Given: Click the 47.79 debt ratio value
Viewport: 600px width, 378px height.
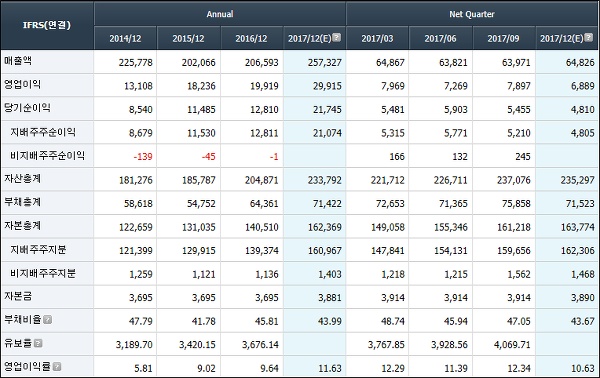Looking at the screenshot, I should tap(141, 321).
